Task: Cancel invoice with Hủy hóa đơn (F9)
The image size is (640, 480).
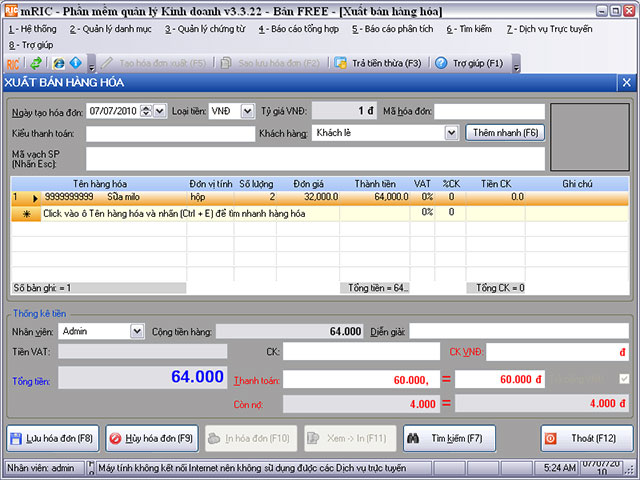Action: [x=151, y=438]
